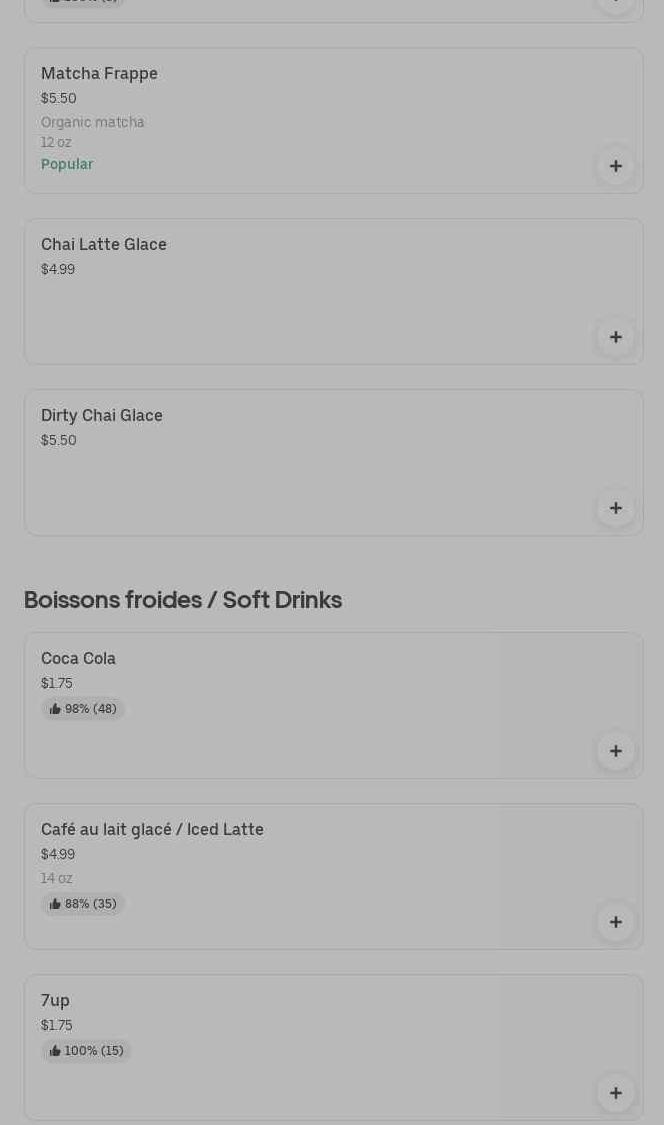Click Boissons froides / Soft Drinks heading
The width and height of the screenshot is (664, 1125).
click(x=183, y=599)
